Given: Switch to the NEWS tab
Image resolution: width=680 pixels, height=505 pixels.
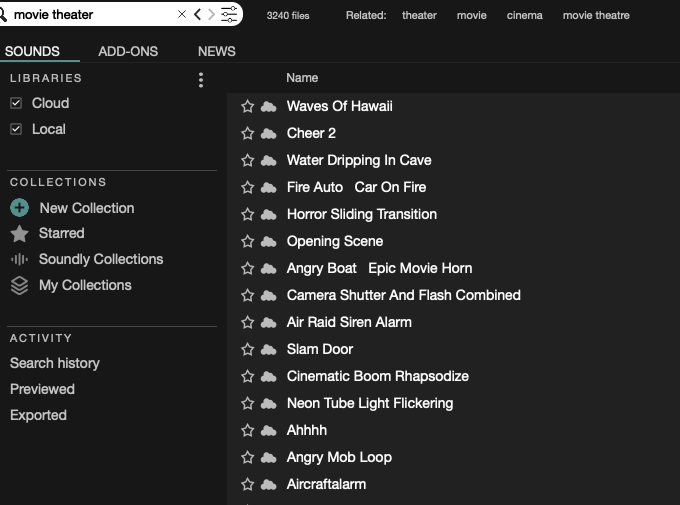Looking at the screenshot, I should tap(217, 51).
